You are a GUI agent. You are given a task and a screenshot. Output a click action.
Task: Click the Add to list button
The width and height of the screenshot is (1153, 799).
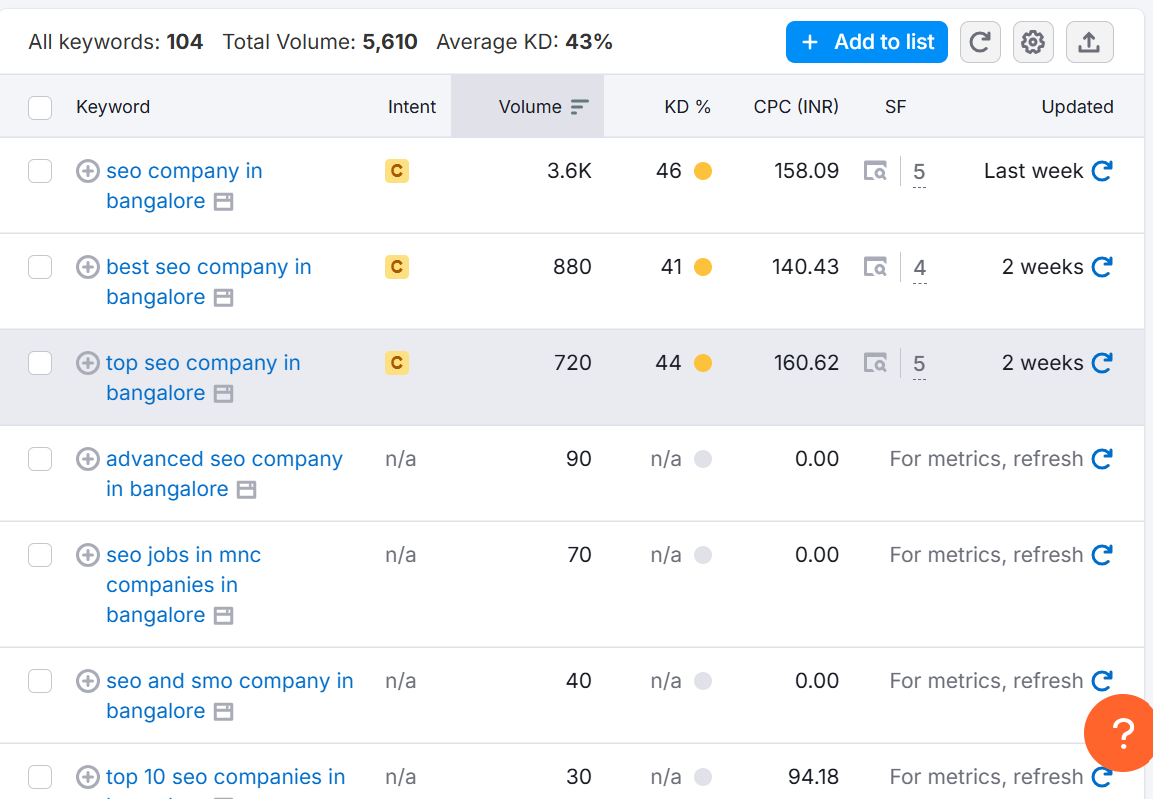pos(866,42)
